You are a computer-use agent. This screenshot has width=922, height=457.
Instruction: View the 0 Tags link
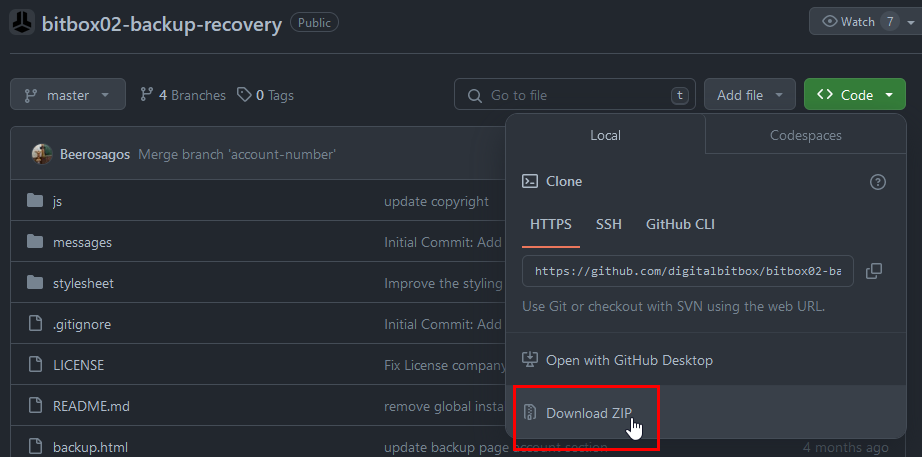pos(265,95)
